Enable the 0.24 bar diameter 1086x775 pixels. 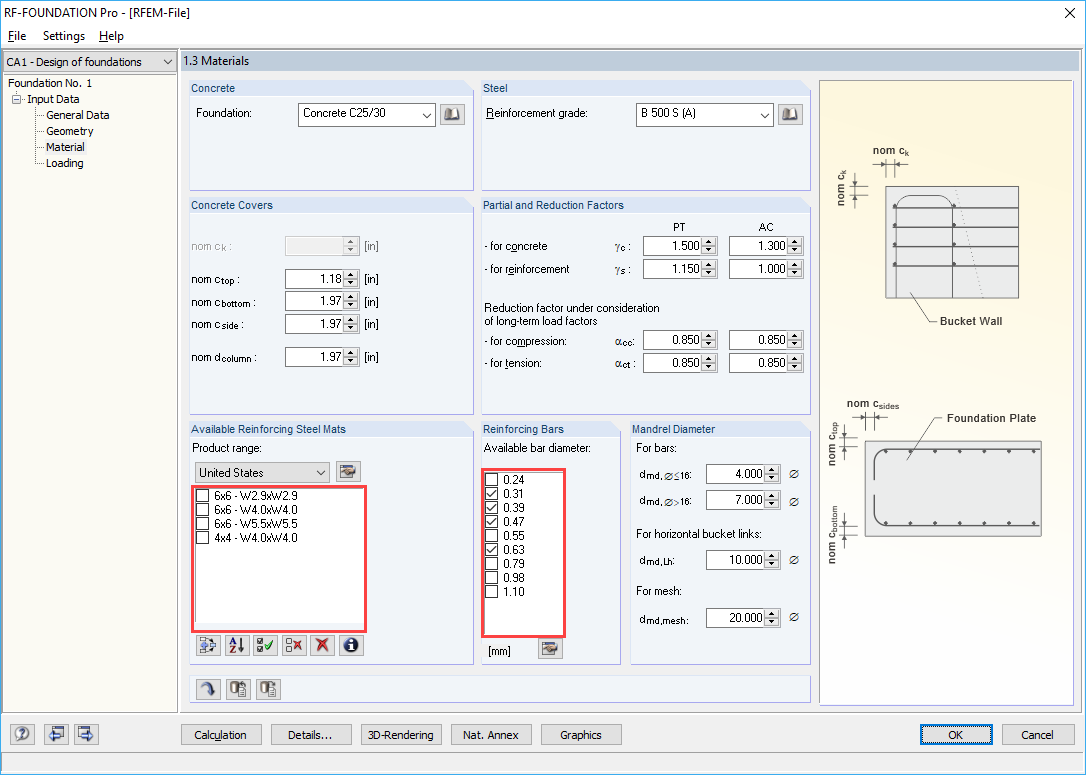pyautogui.click(x=490, y=480)
